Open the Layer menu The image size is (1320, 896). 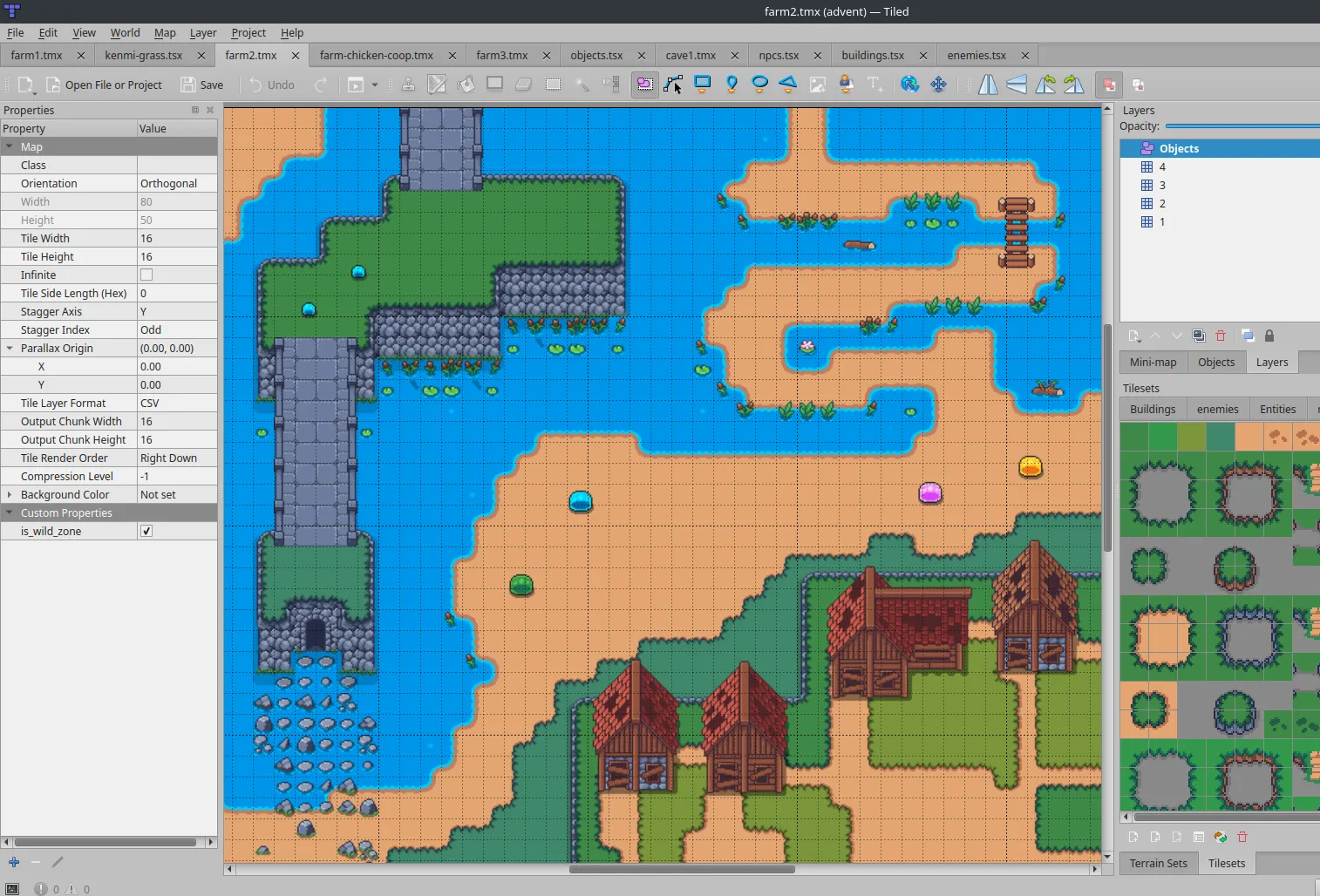point(202,32)
